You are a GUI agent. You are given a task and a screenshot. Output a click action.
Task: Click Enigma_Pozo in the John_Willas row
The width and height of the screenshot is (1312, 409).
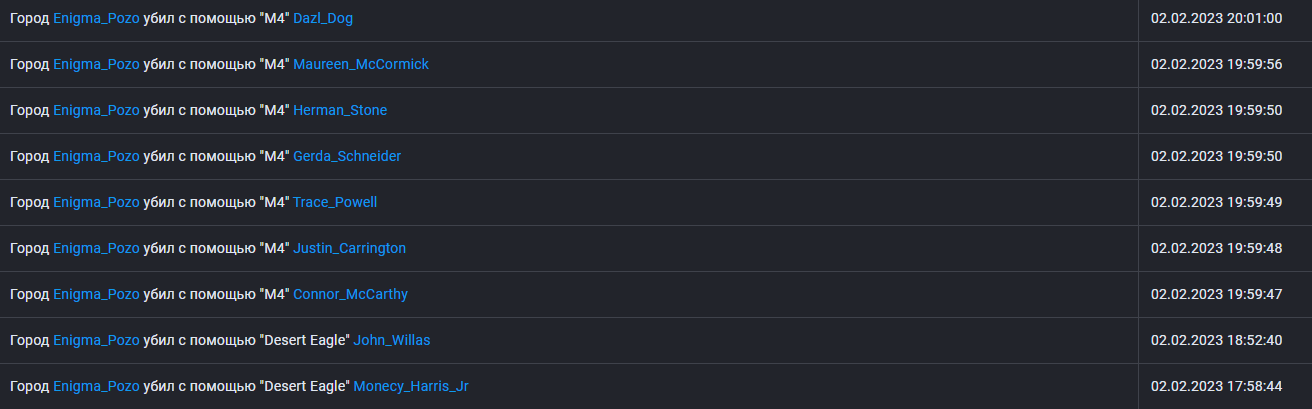coord(96,340)
